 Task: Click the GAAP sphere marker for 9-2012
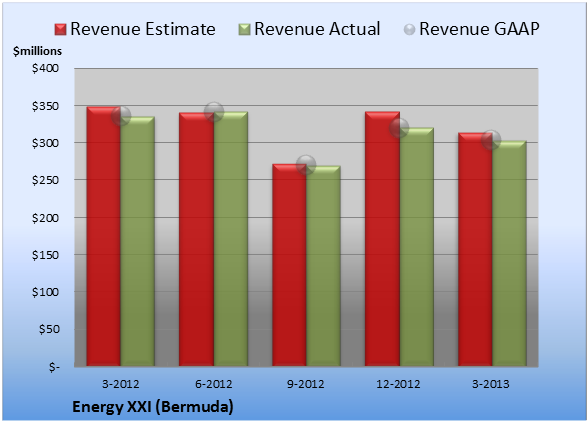pyautogui.click(x=306, y=164)
